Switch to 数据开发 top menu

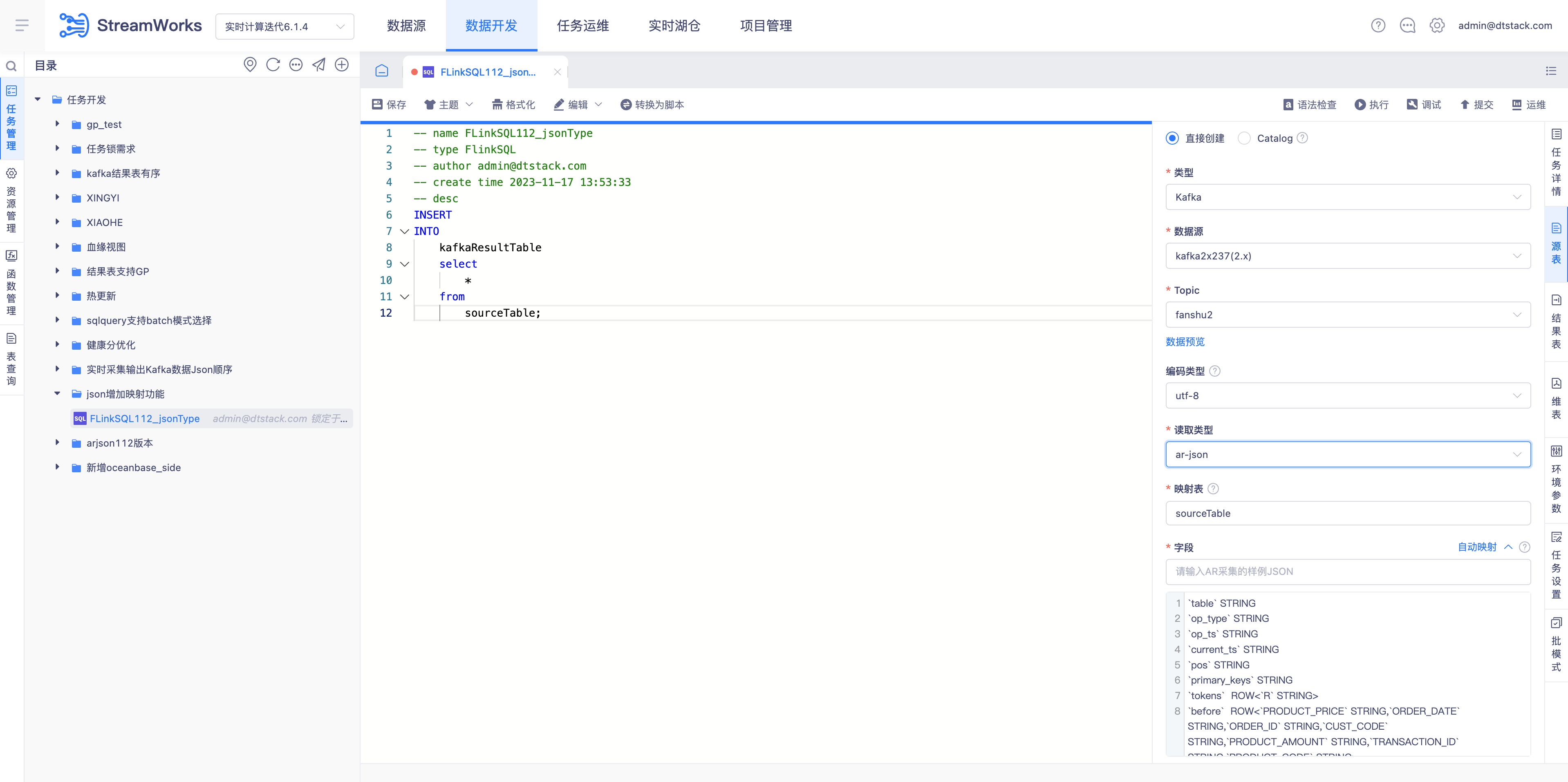click(x=491, y=26)
